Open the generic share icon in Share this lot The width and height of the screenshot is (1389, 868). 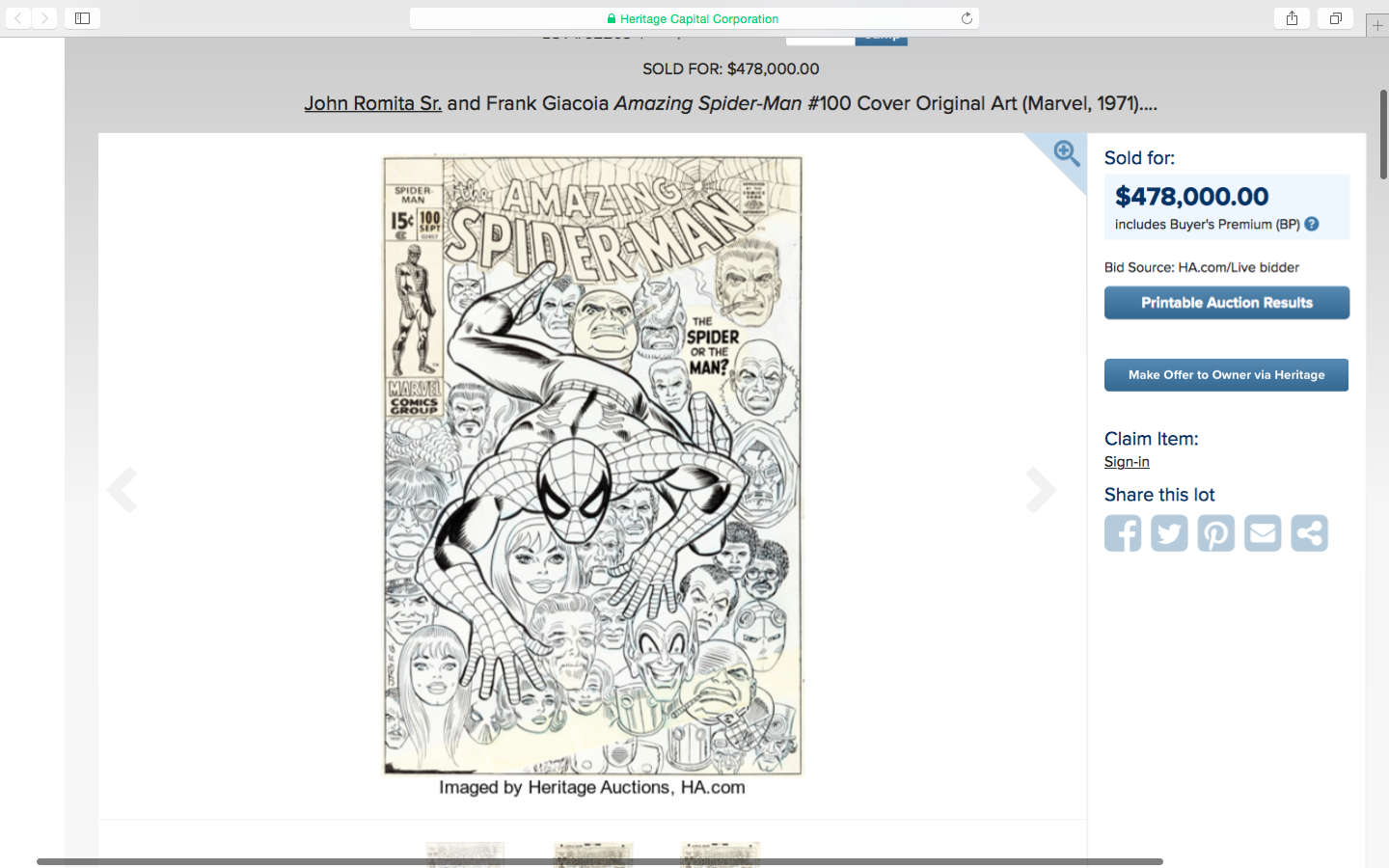click(x=1310, y=533)
